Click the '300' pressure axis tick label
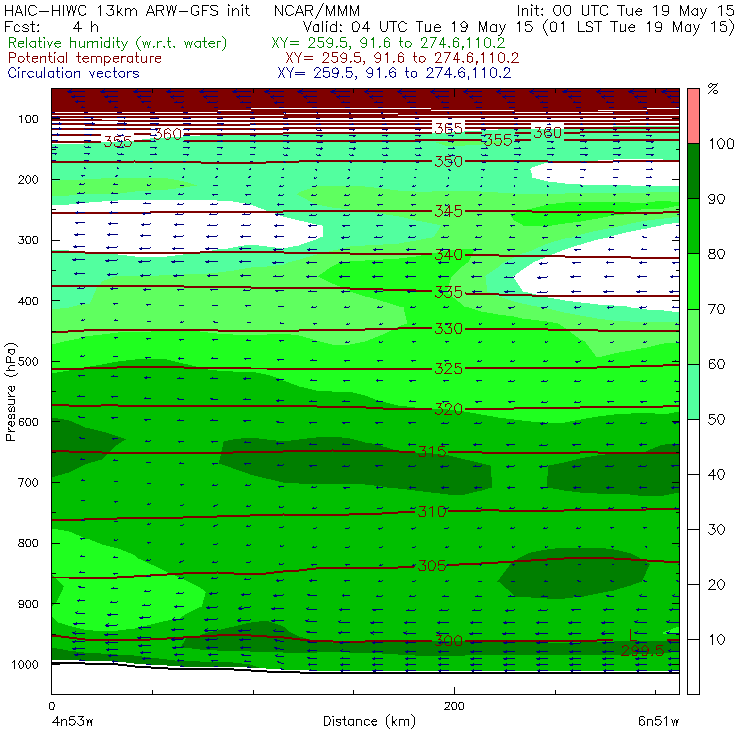This screenshot has height=740, width=740. tap(28, 240)
